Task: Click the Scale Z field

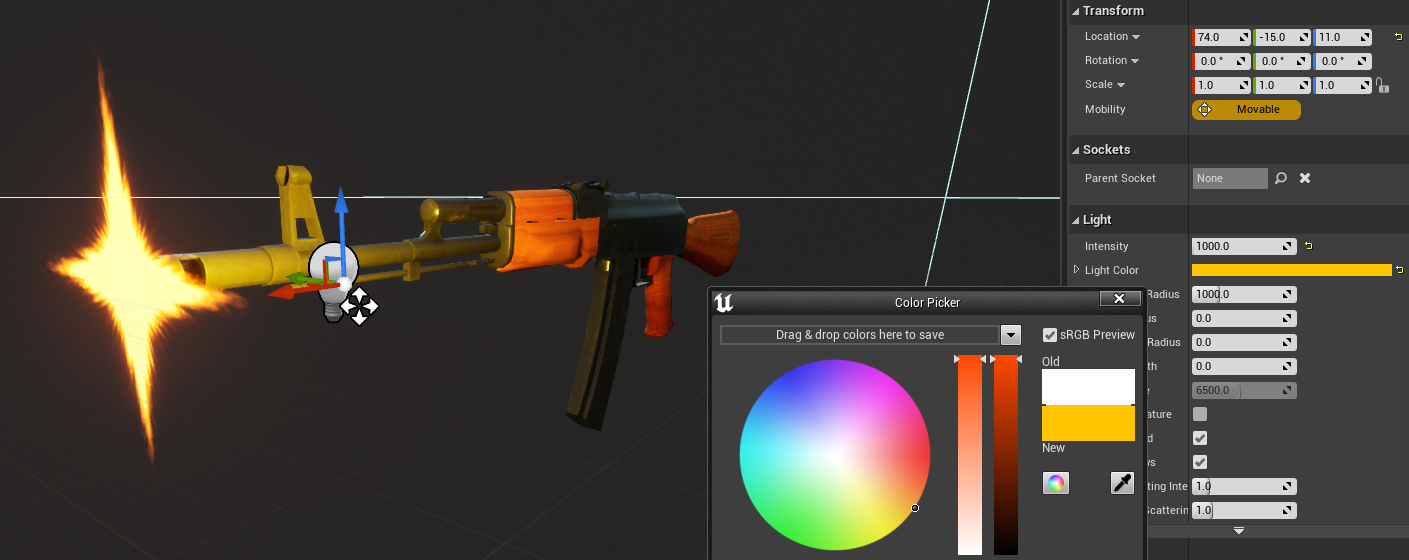Action: coord(1343,85)
